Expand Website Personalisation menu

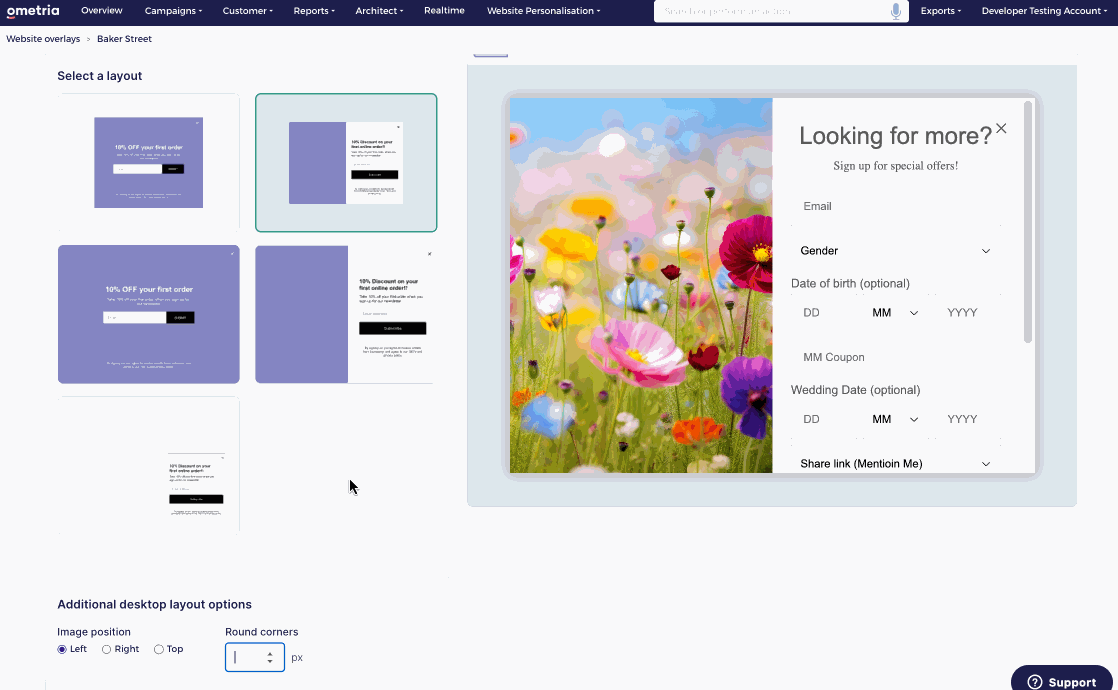[543, 11]
